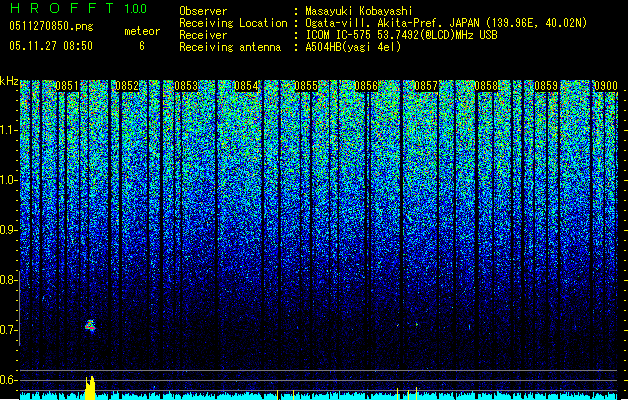The width and height of the screenshot is (629, 400).
Task: Select location text Ogata-vill. Akita-Pref. JAPAN
Action: (x=392, y=23)
